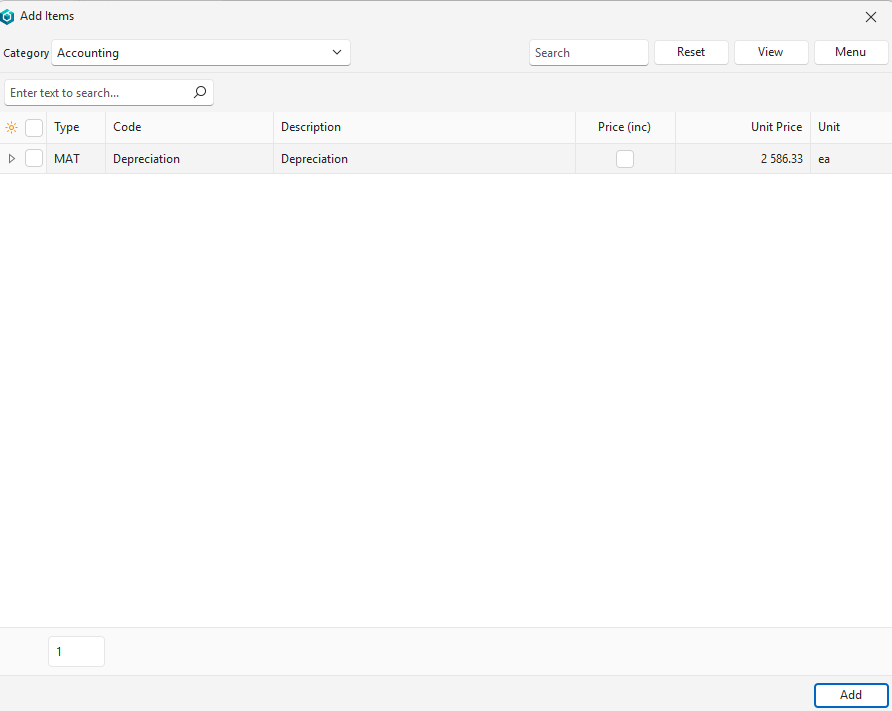Sort by the Code column header
The width and height of the screenshot is (892, 711).
[188, 127]
